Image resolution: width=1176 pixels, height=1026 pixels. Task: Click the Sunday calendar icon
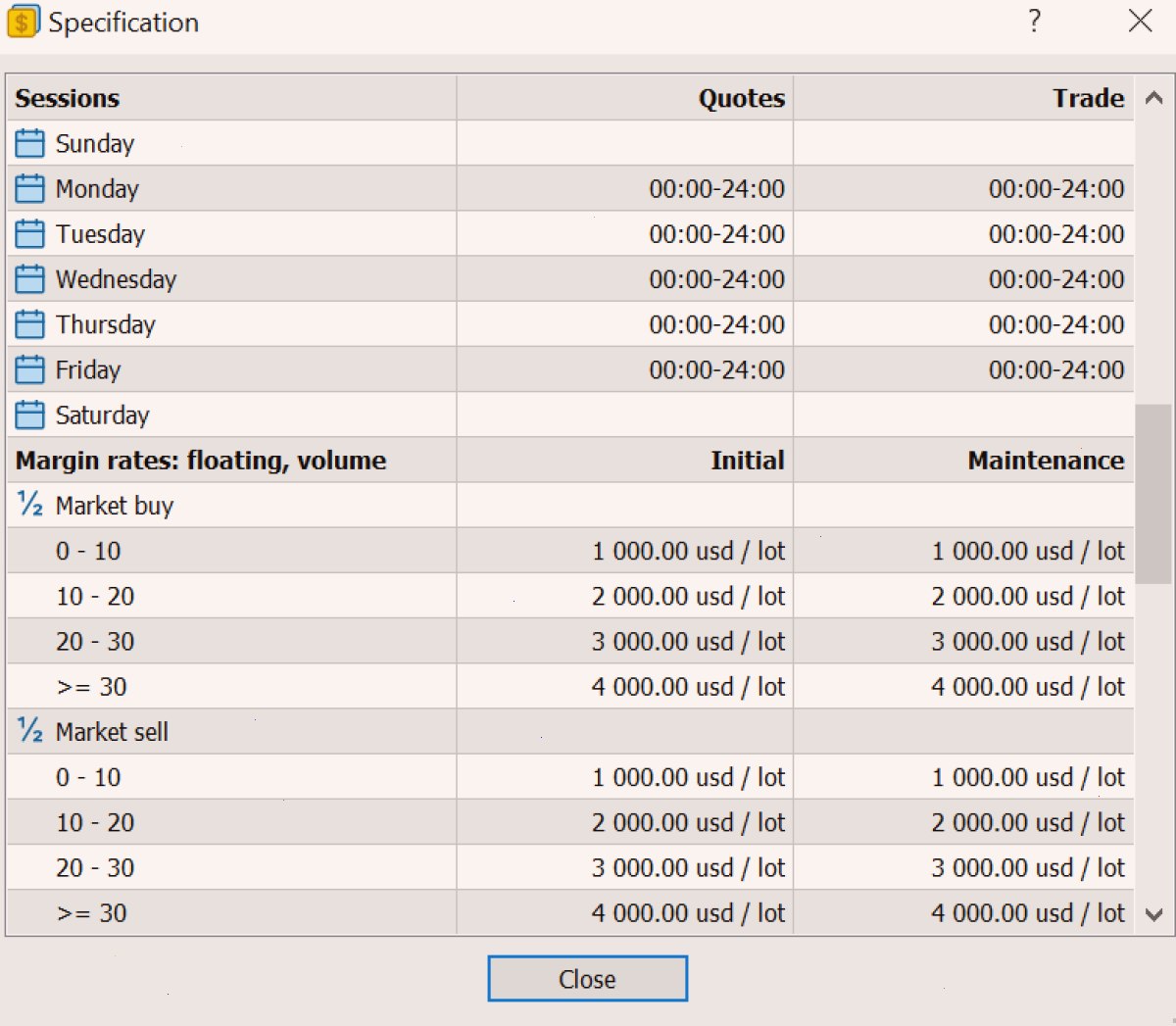click(29, 143)
